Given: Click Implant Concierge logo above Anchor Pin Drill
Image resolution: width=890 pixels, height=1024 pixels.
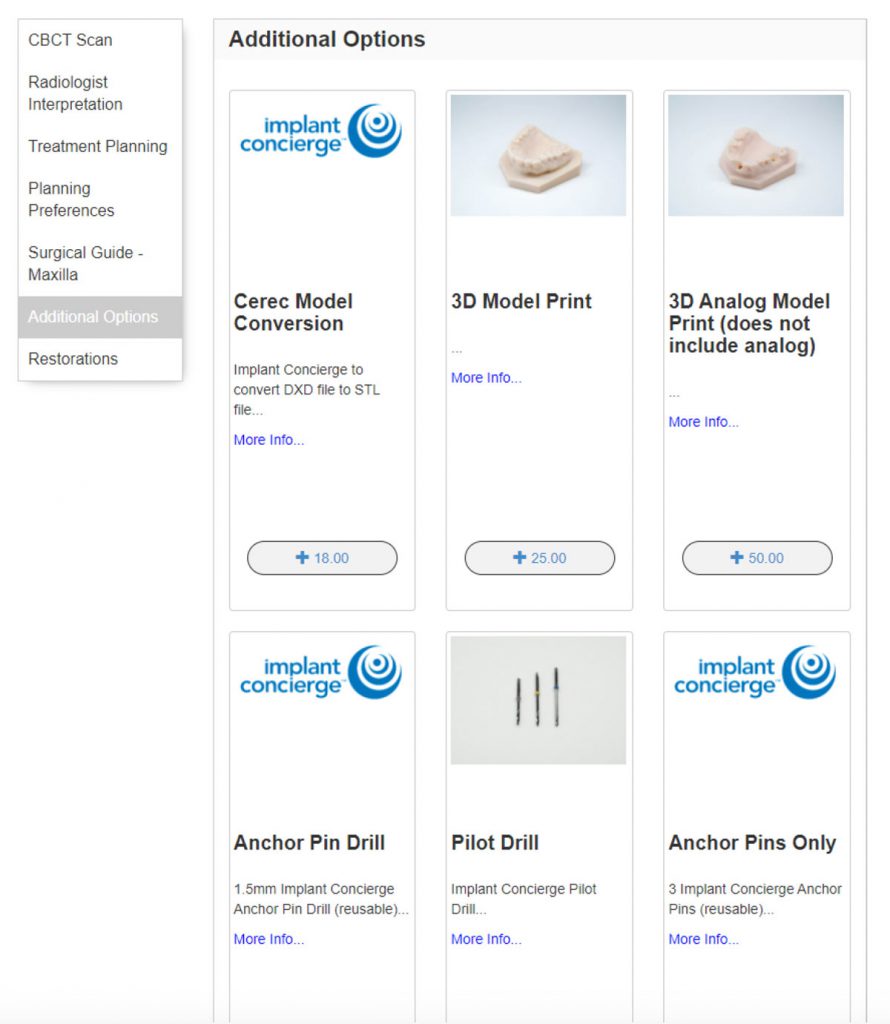Looking at the screenshot, I should tap(321, 672).
